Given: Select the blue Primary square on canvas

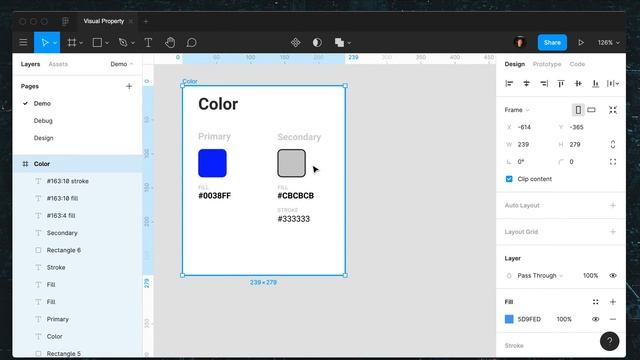Looking at the screenshot, I should (x=212, y=163).
